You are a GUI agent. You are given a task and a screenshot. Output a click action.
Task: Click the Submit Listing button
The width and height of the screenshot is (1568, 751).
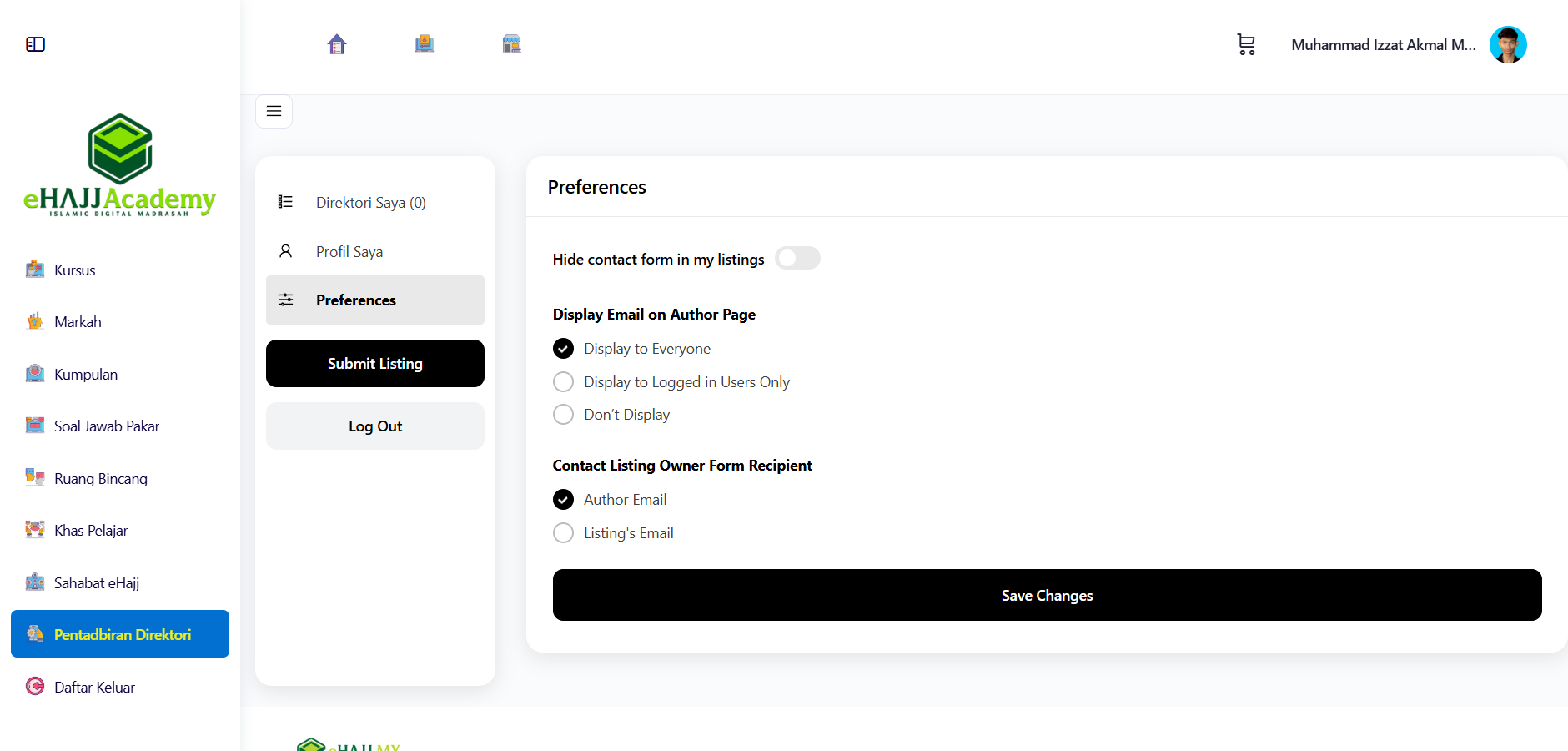pyautogui.click(x=375, y=363)
